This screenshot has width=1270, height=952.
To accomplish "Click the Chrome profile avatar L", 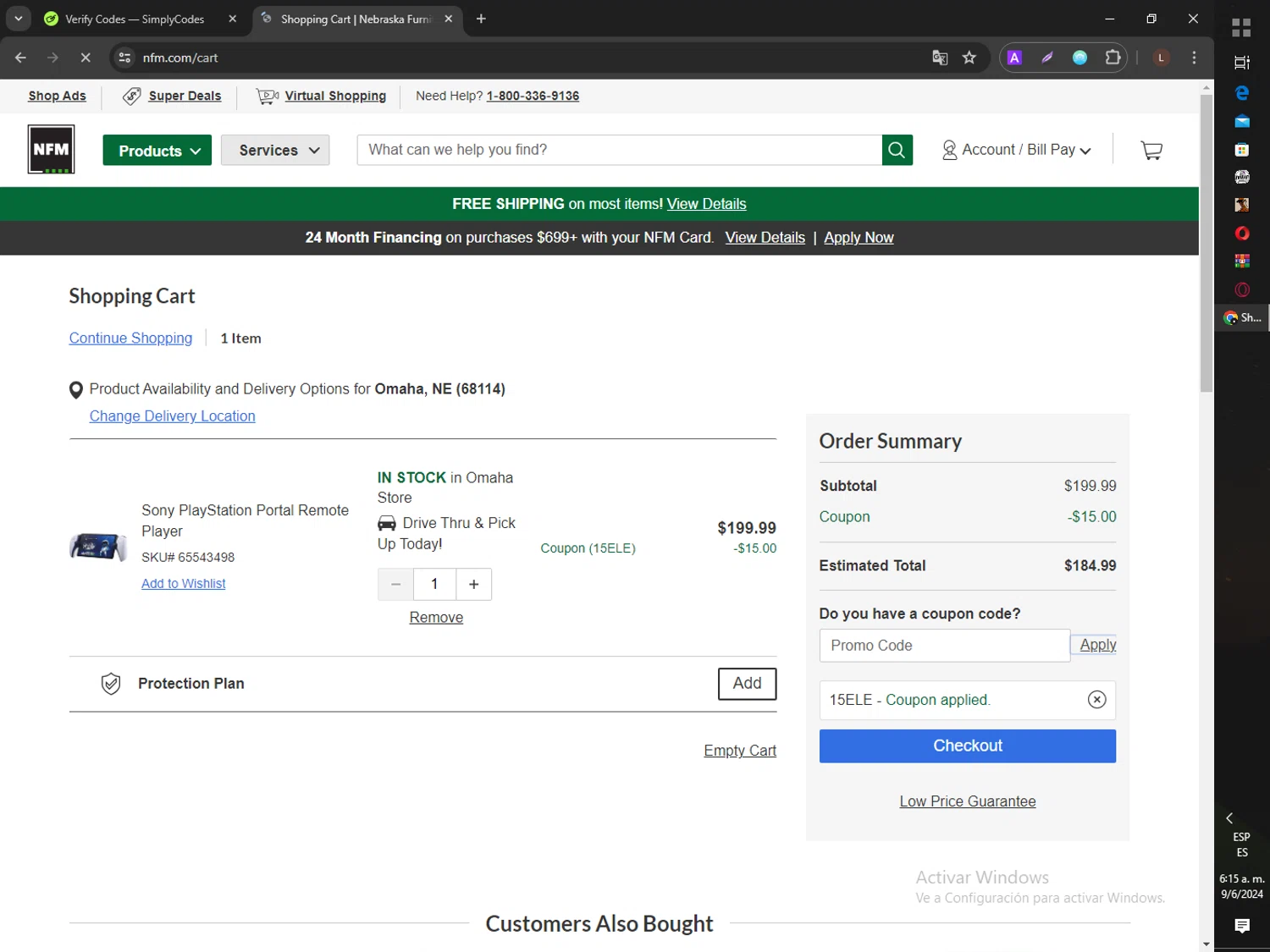I will point(1161,58).
